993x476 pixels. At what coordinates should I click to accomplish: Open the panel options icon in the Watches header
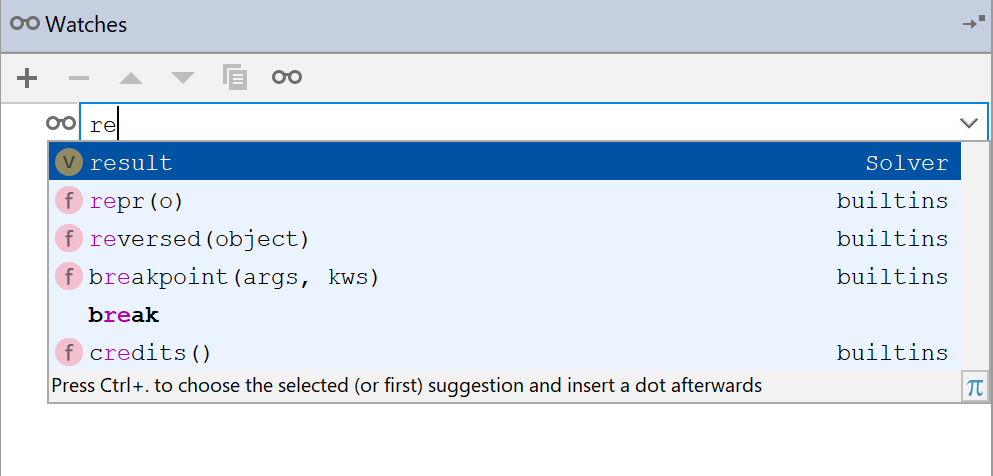tap(974, 23)
